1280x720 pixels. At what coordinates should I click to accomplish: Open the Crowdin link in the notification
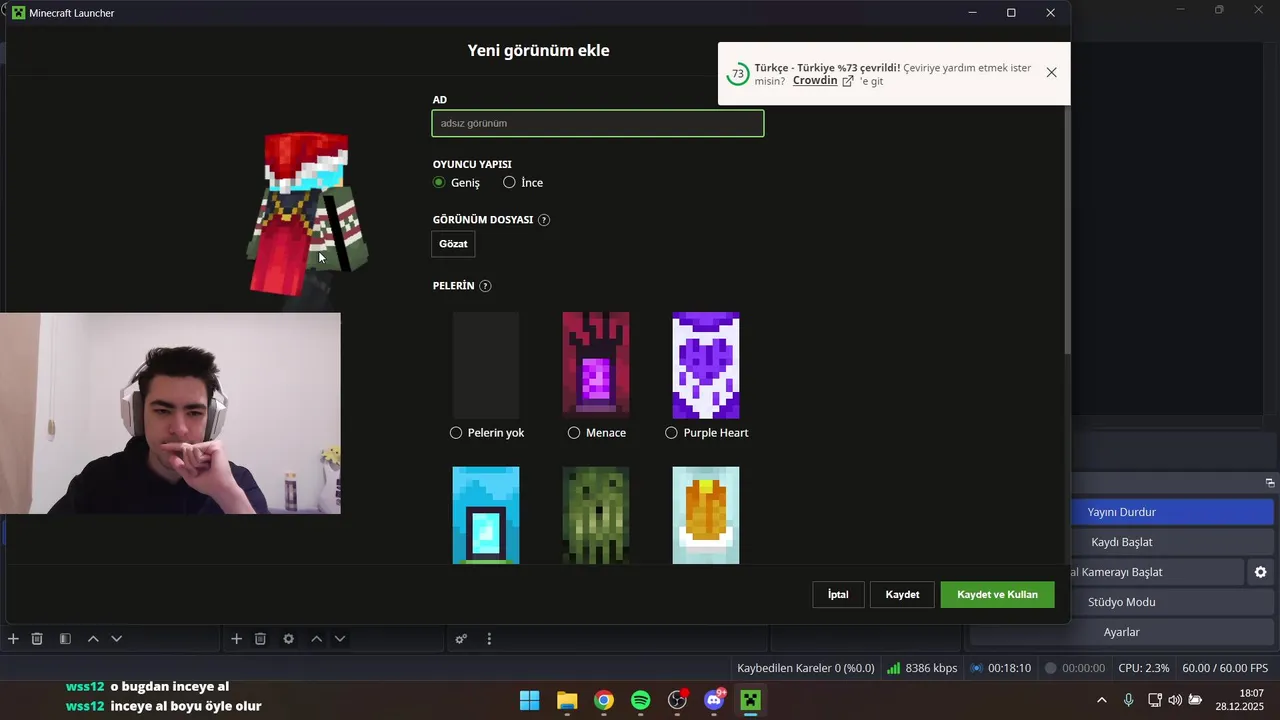coord(815,81)
